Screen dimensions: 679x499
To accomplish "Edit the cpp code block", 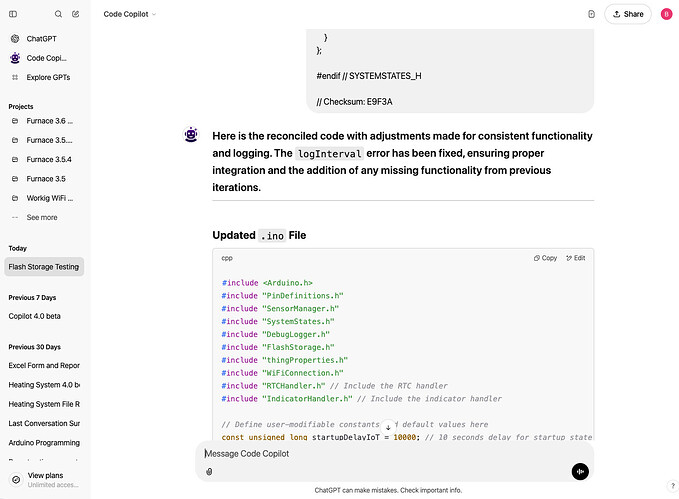I will pos(575,258).
